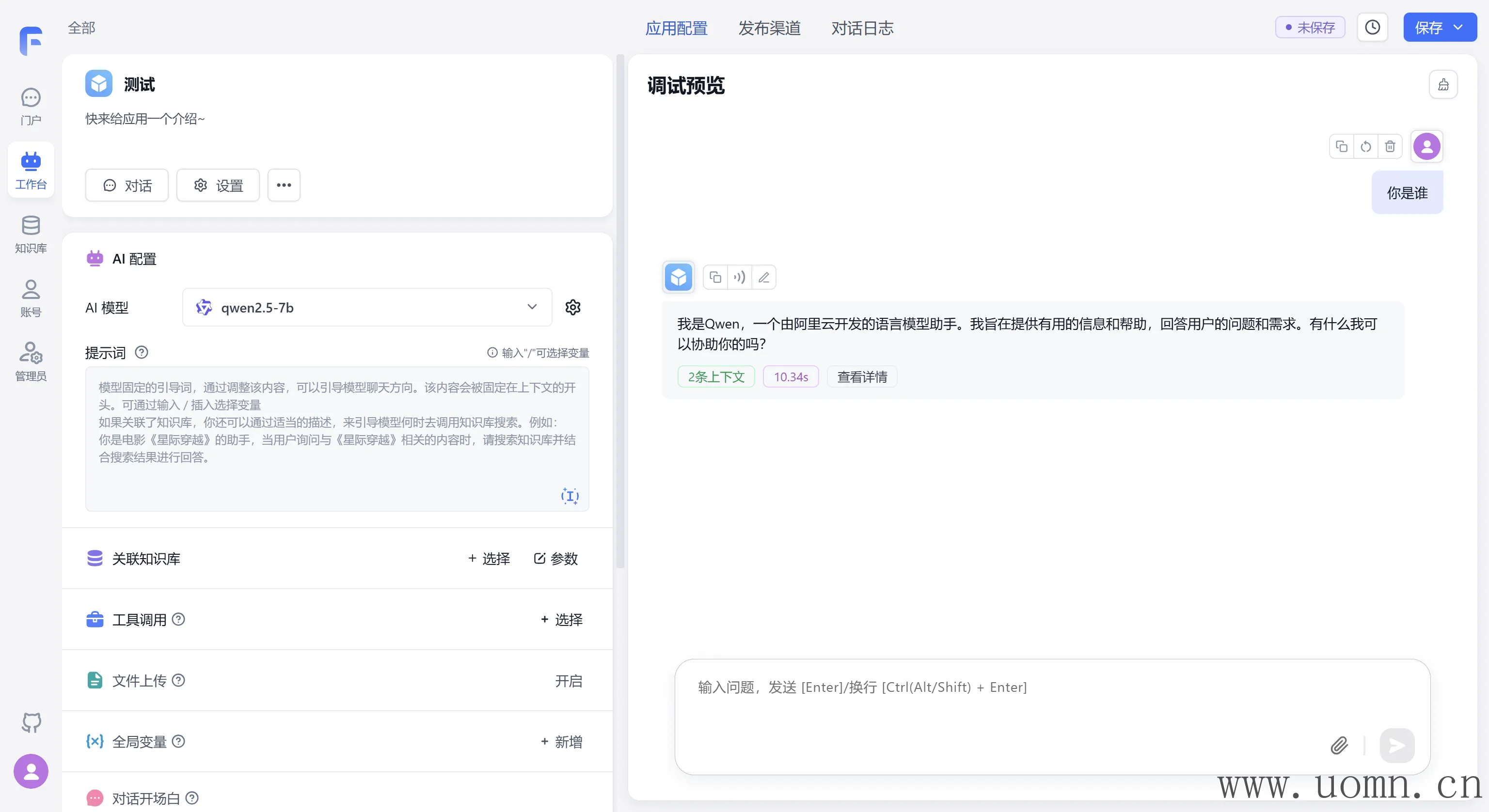Viewport: 1489px width, 812px height.
Task: Switch to 对话日志 tab
Action: coord(862,28)
